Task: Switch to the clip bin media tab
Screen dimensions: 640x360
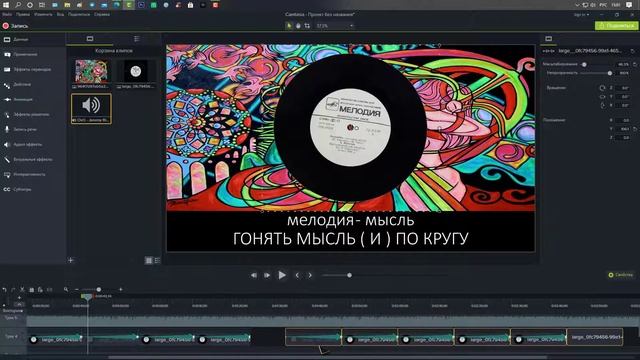Action: 90,39
